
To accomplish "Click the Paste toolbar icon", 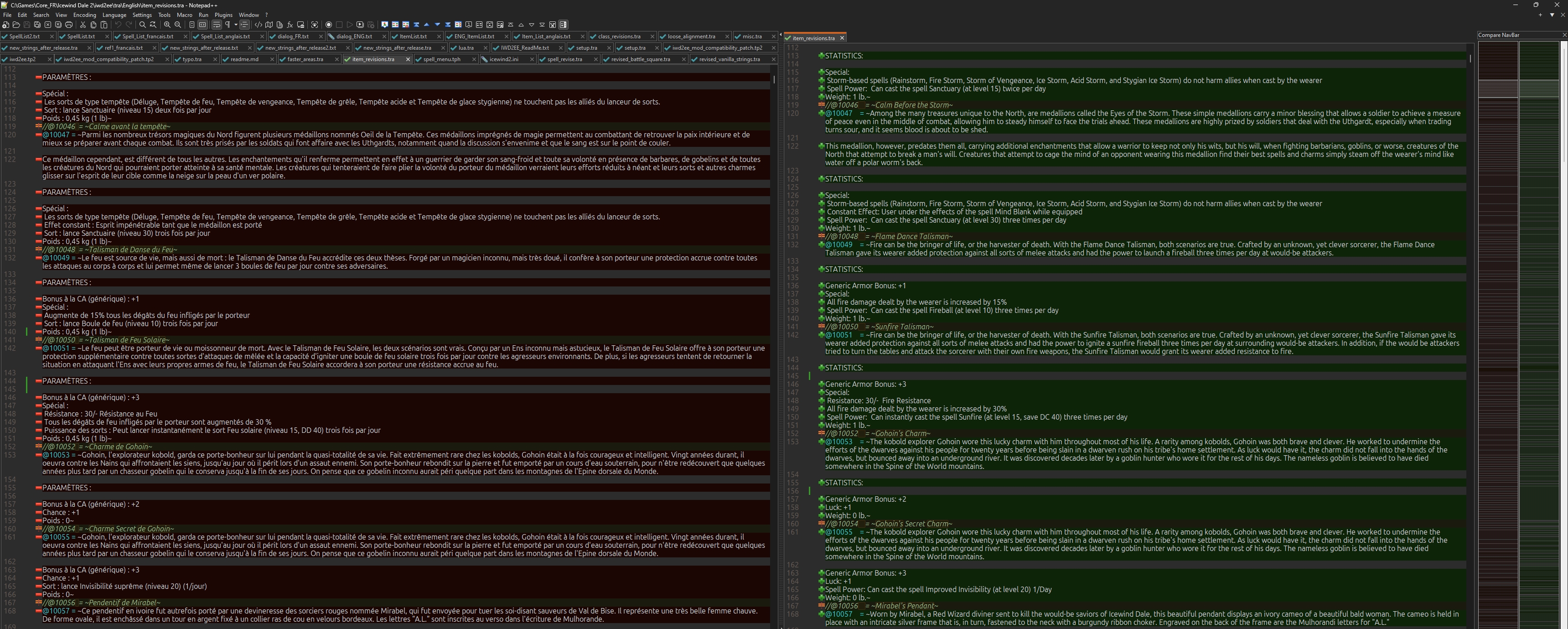I will tap(104, 25).
